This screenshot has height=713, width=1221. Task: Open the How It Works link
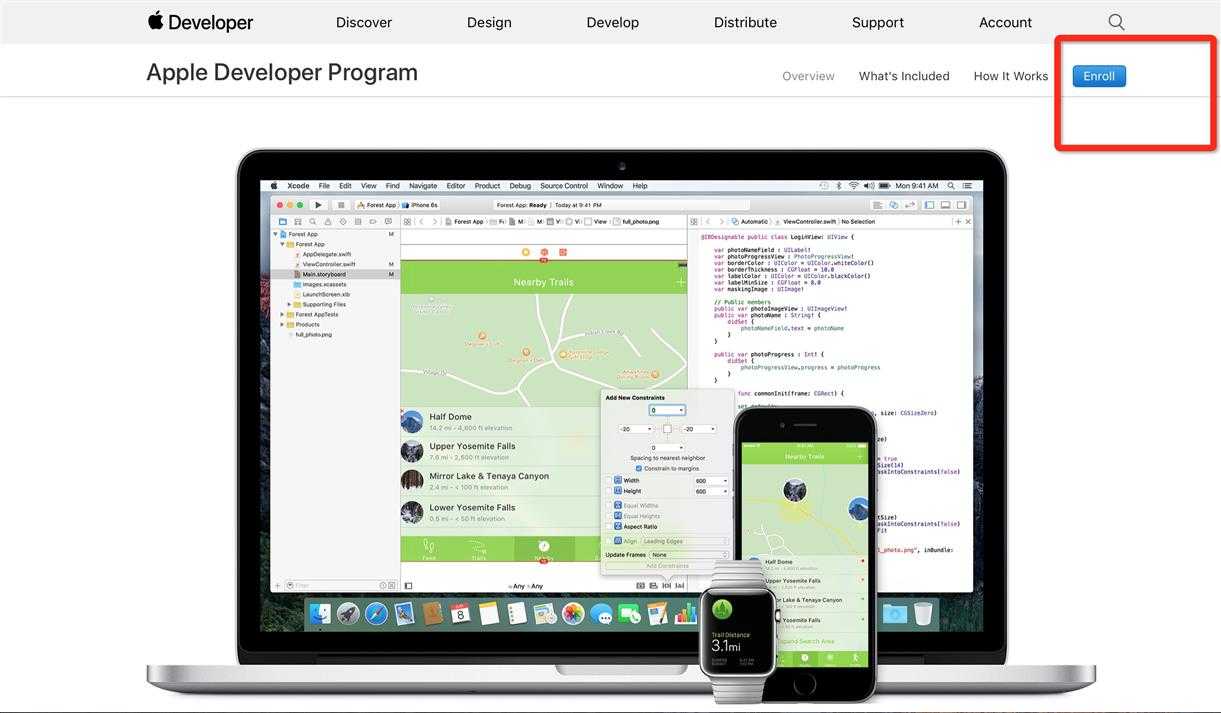click(x=1011, y=76)
